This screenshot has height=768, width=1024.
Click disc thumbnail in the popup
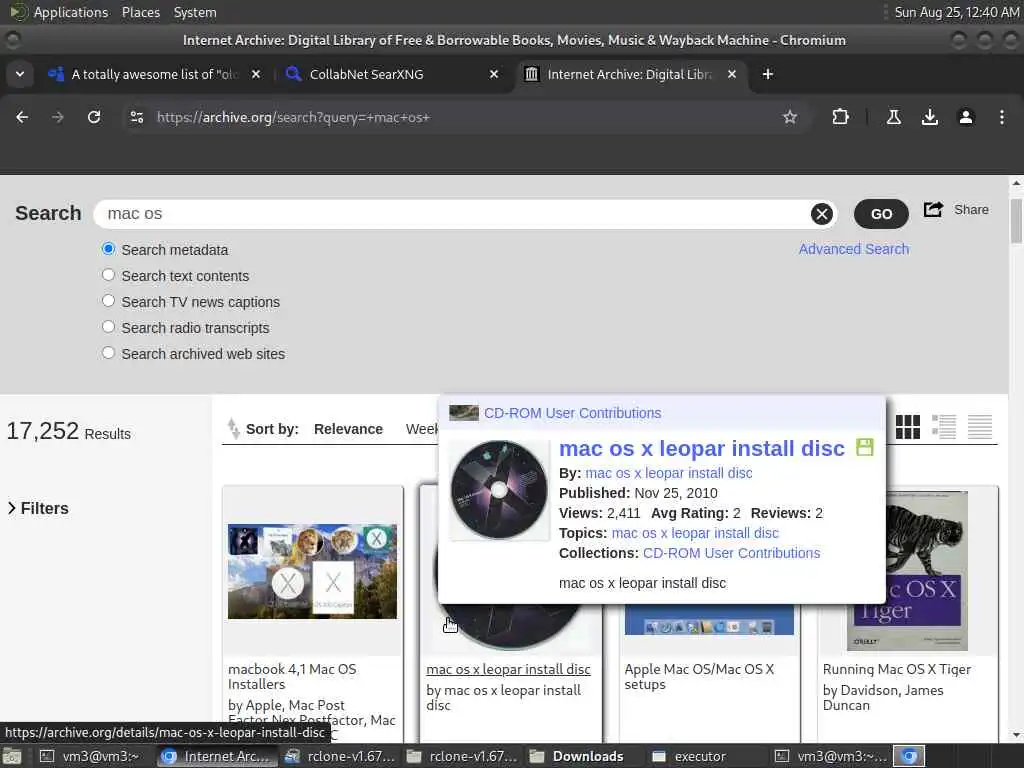point(500,490)
